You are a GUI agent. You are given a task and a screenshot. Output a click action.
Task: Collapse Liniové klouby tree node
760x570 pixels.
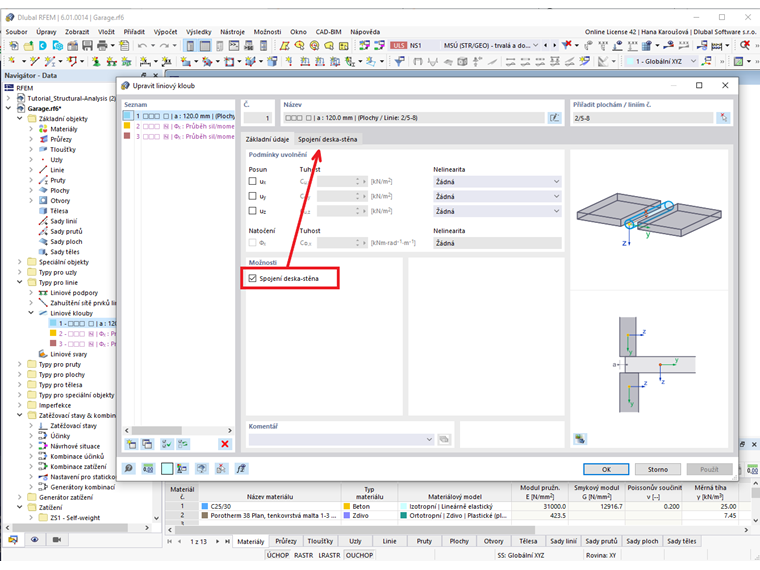tap(31, 313)
